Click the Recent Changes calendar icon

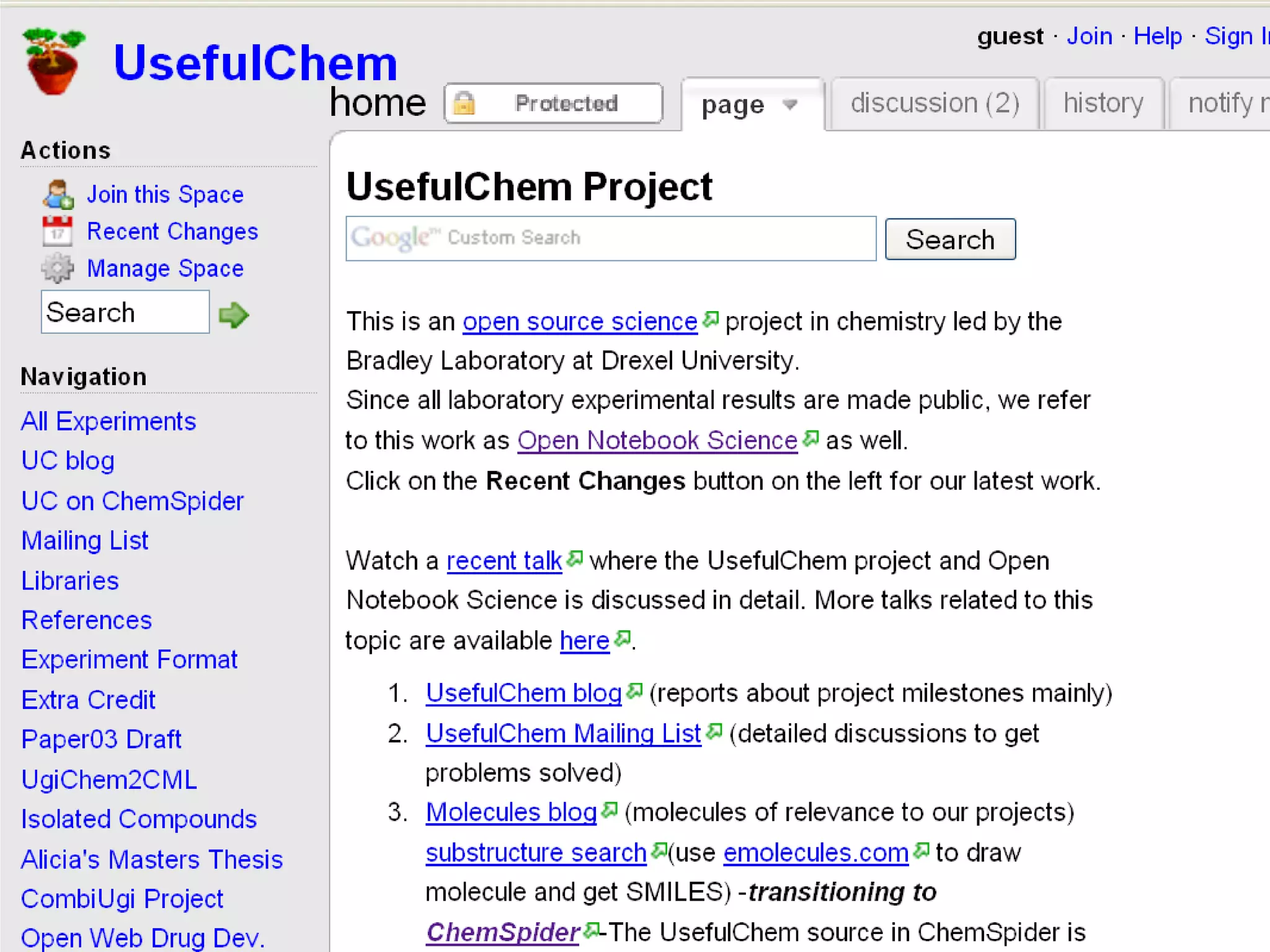click(57, 232)
